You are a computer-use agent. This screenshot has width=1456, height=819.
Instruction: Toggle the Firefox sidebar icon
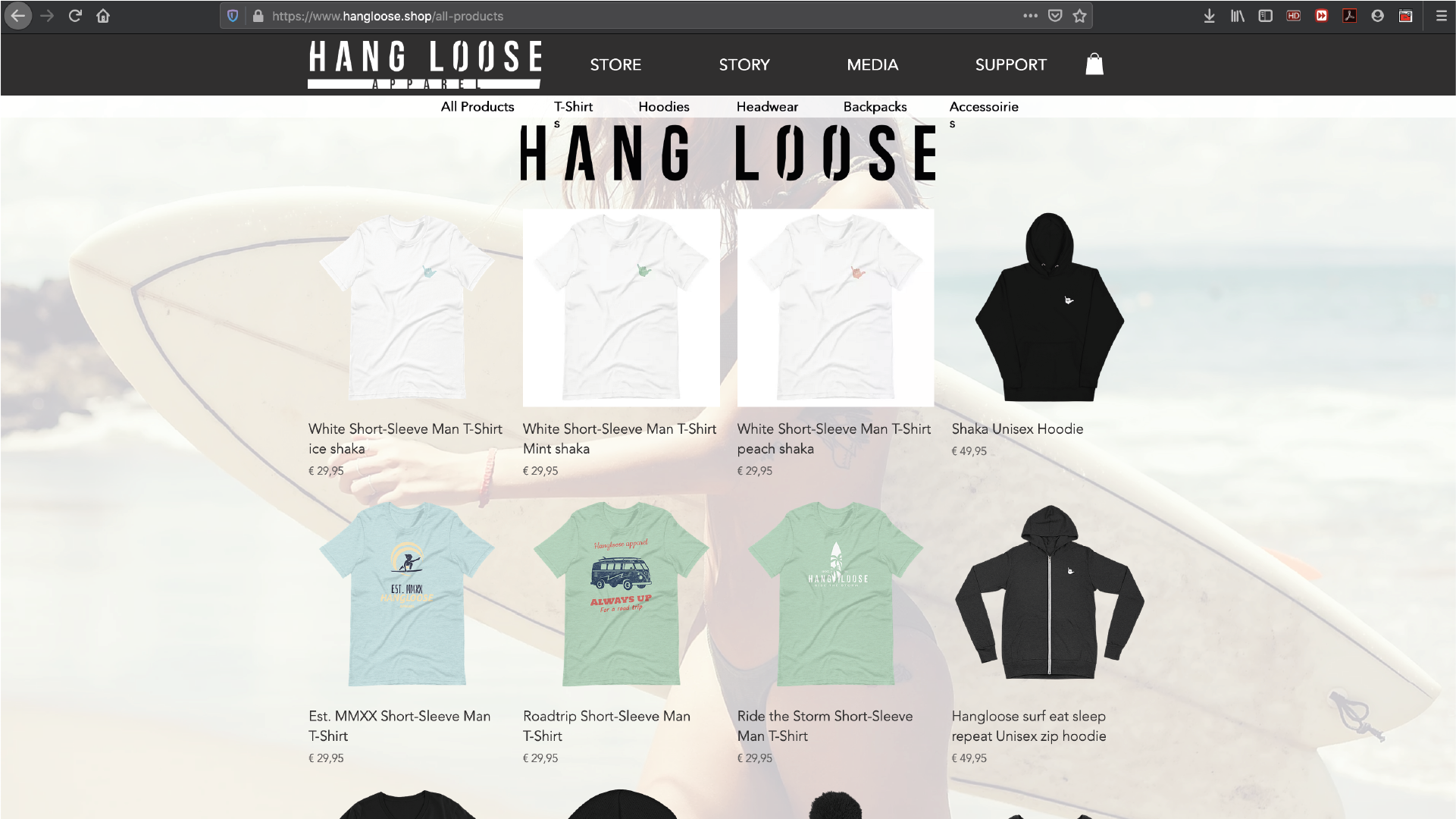pyautogui.click(x=1265, y=16)
